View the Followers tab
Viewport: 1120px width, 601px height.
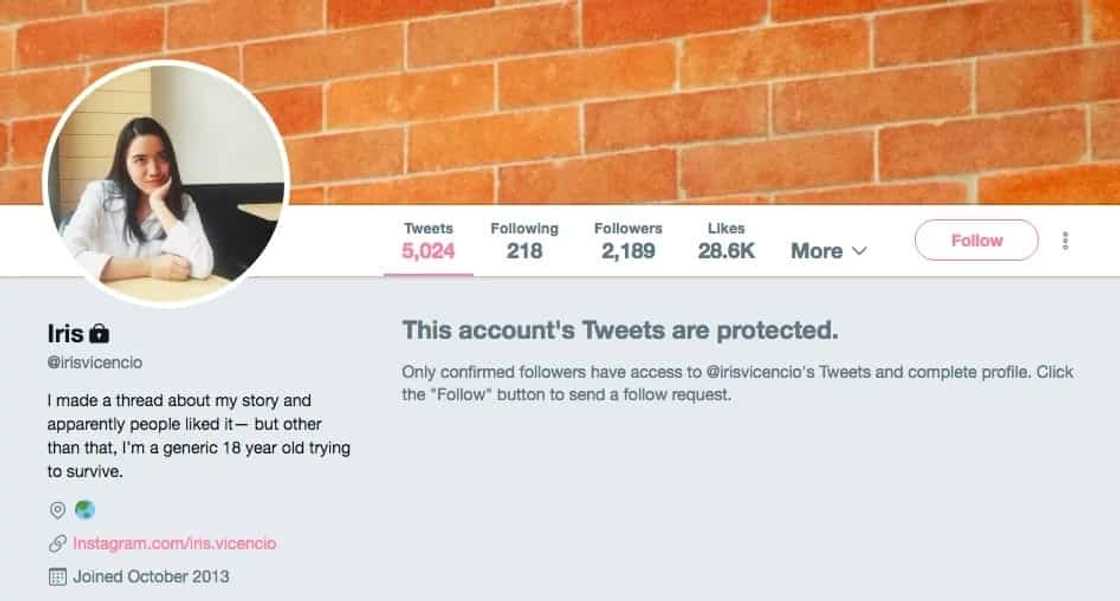coord(628,241)
